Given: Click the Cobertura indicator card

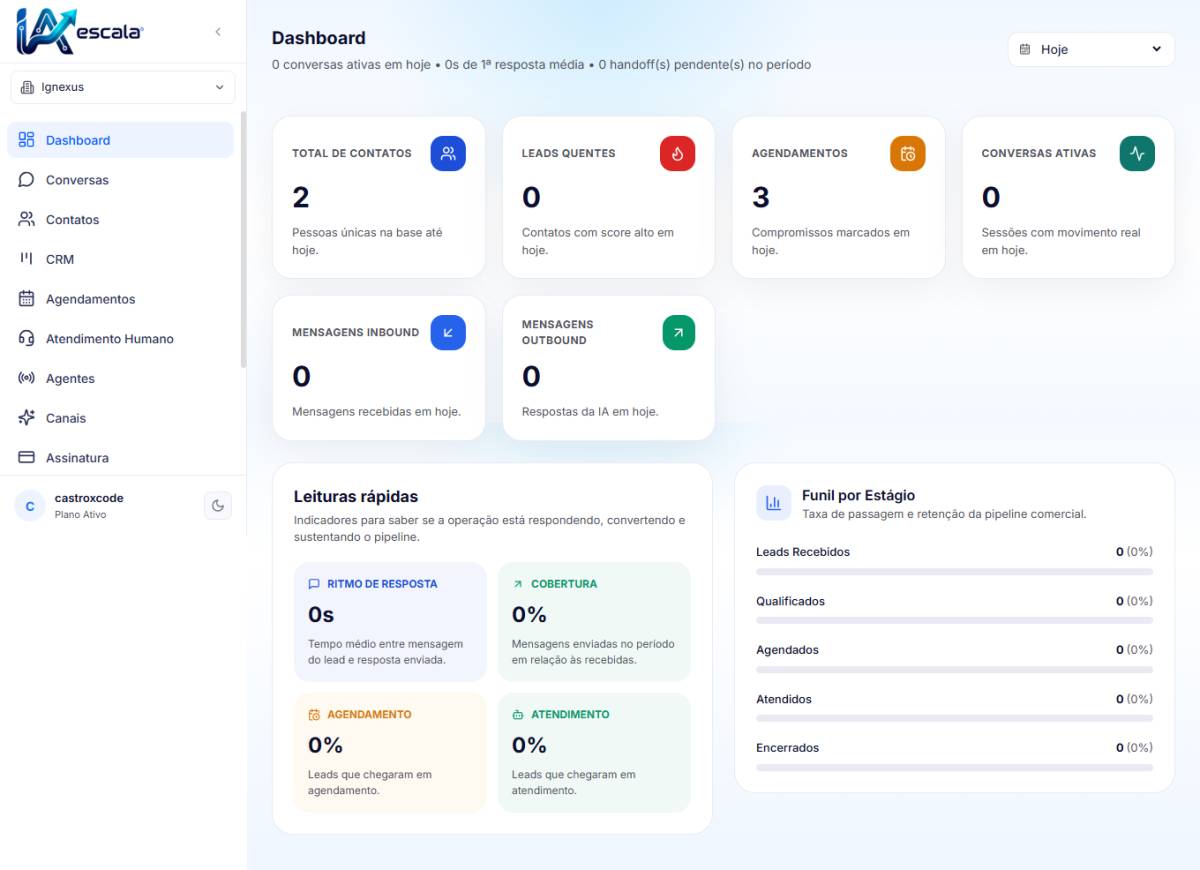Looking at the screenshot, I should [x=594, y=621].
